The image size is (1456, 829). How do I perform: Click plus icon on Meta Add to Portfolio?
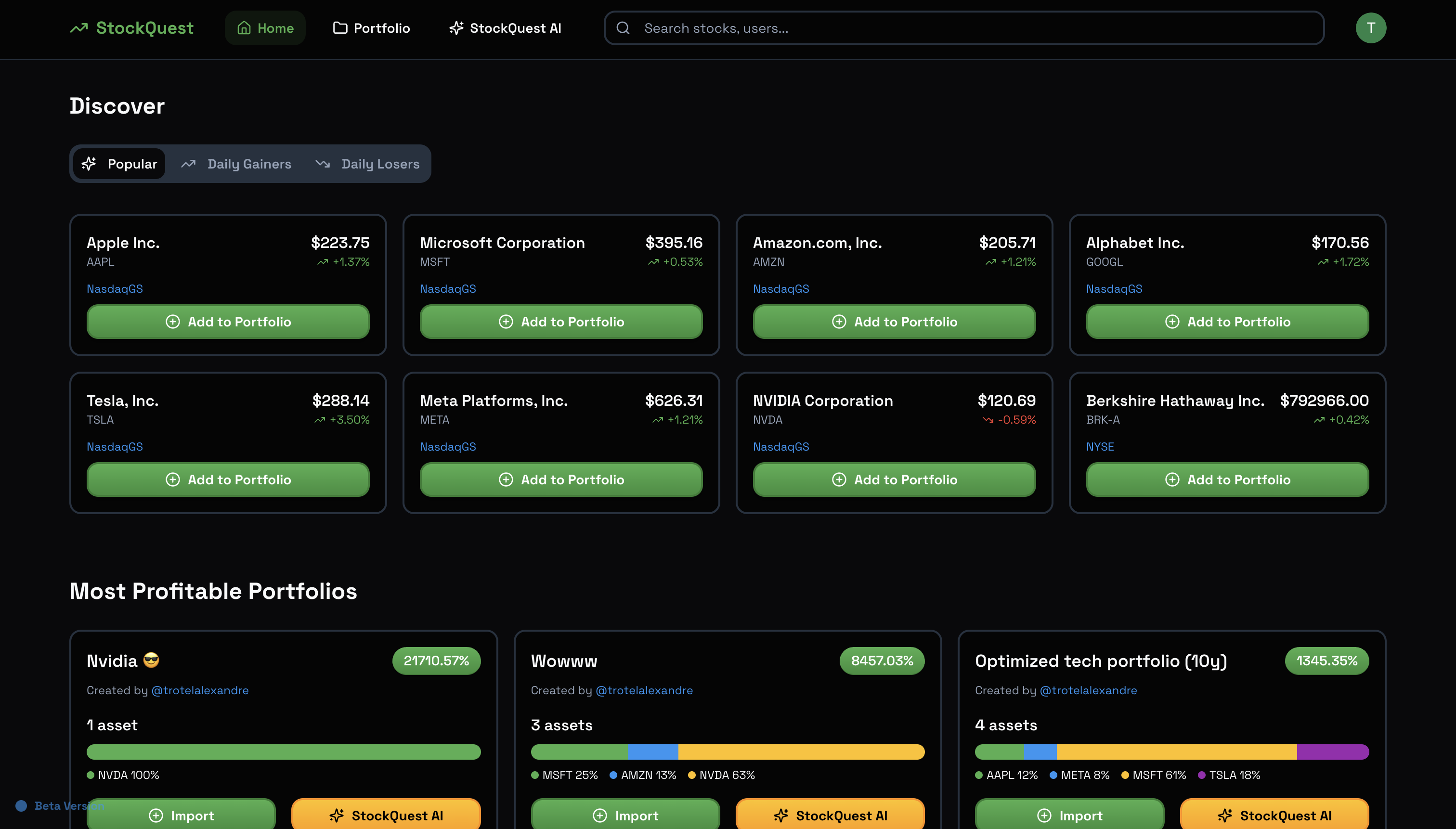coord(506,479)
